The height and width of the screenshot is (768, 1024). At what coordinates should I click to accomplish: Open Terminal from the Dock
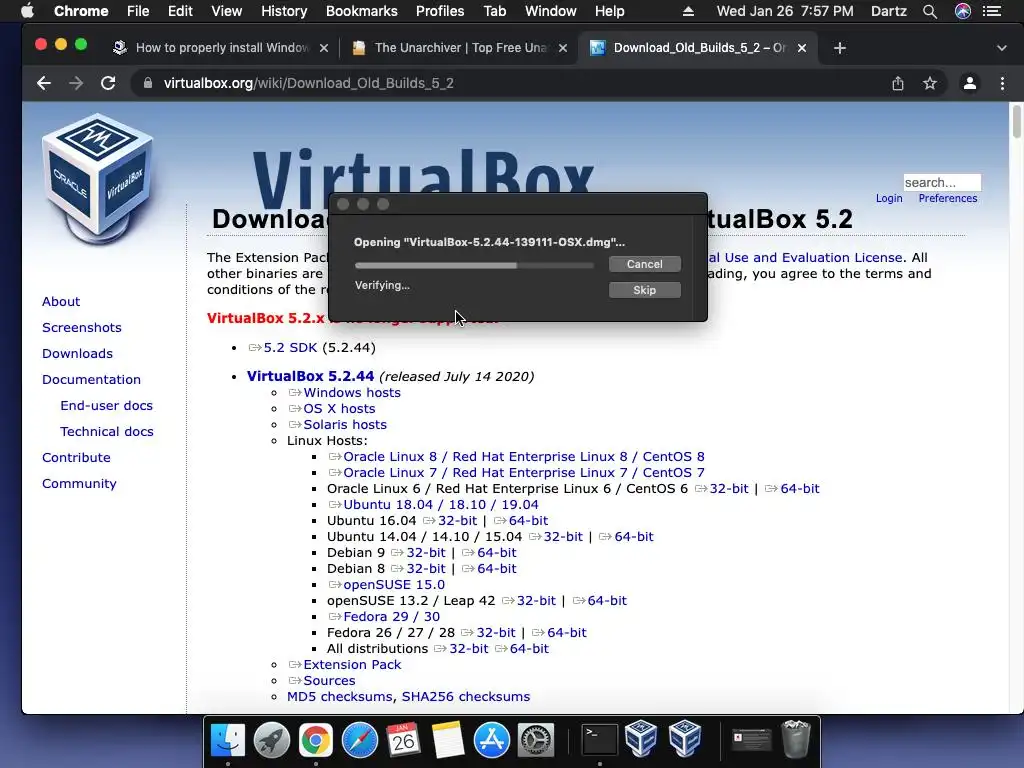[x=600, y=740]
